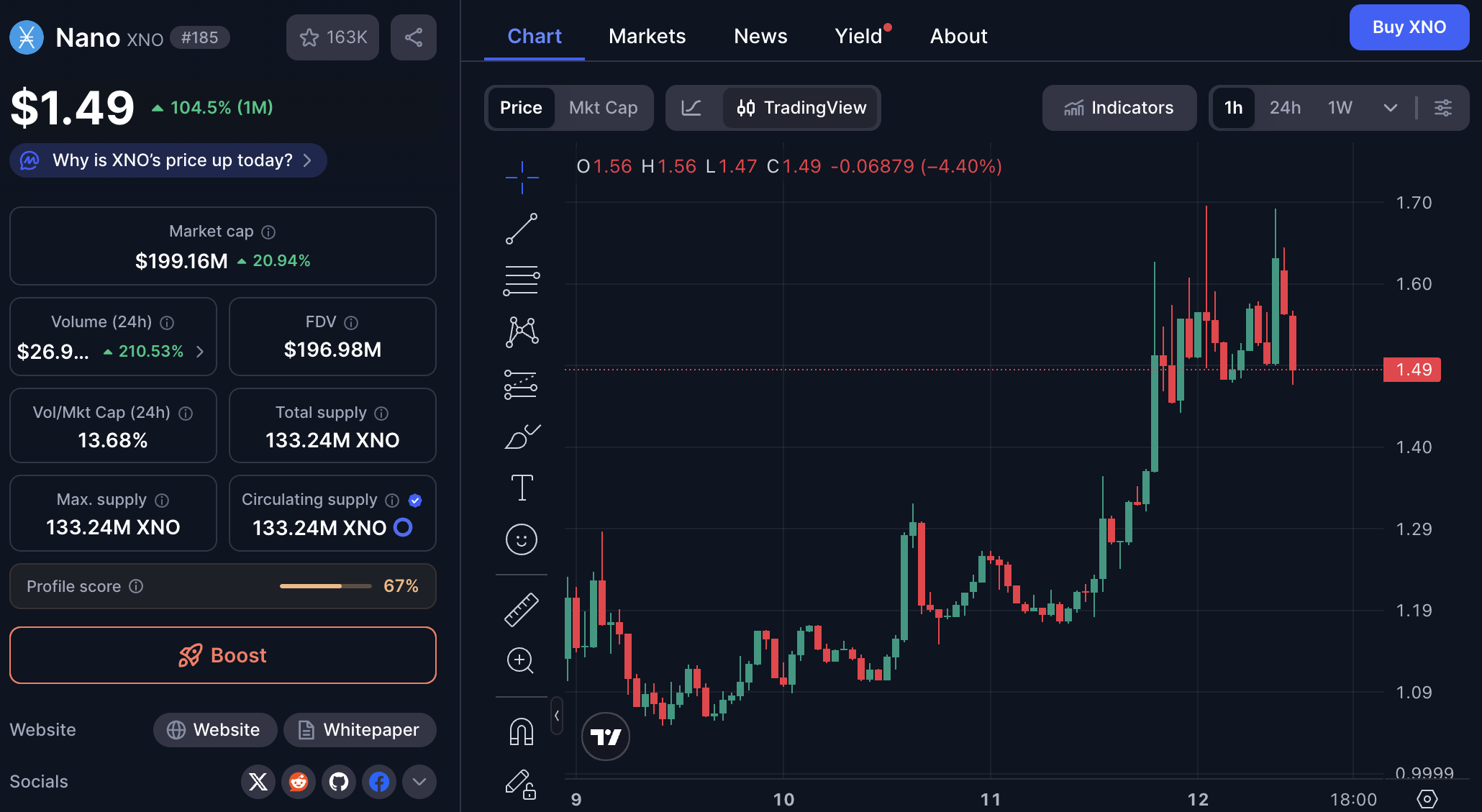This screenshot has height=812, width=1482.
Task: Expand the time interval dropdown chevron
Action: click(x=1391, y=108)
